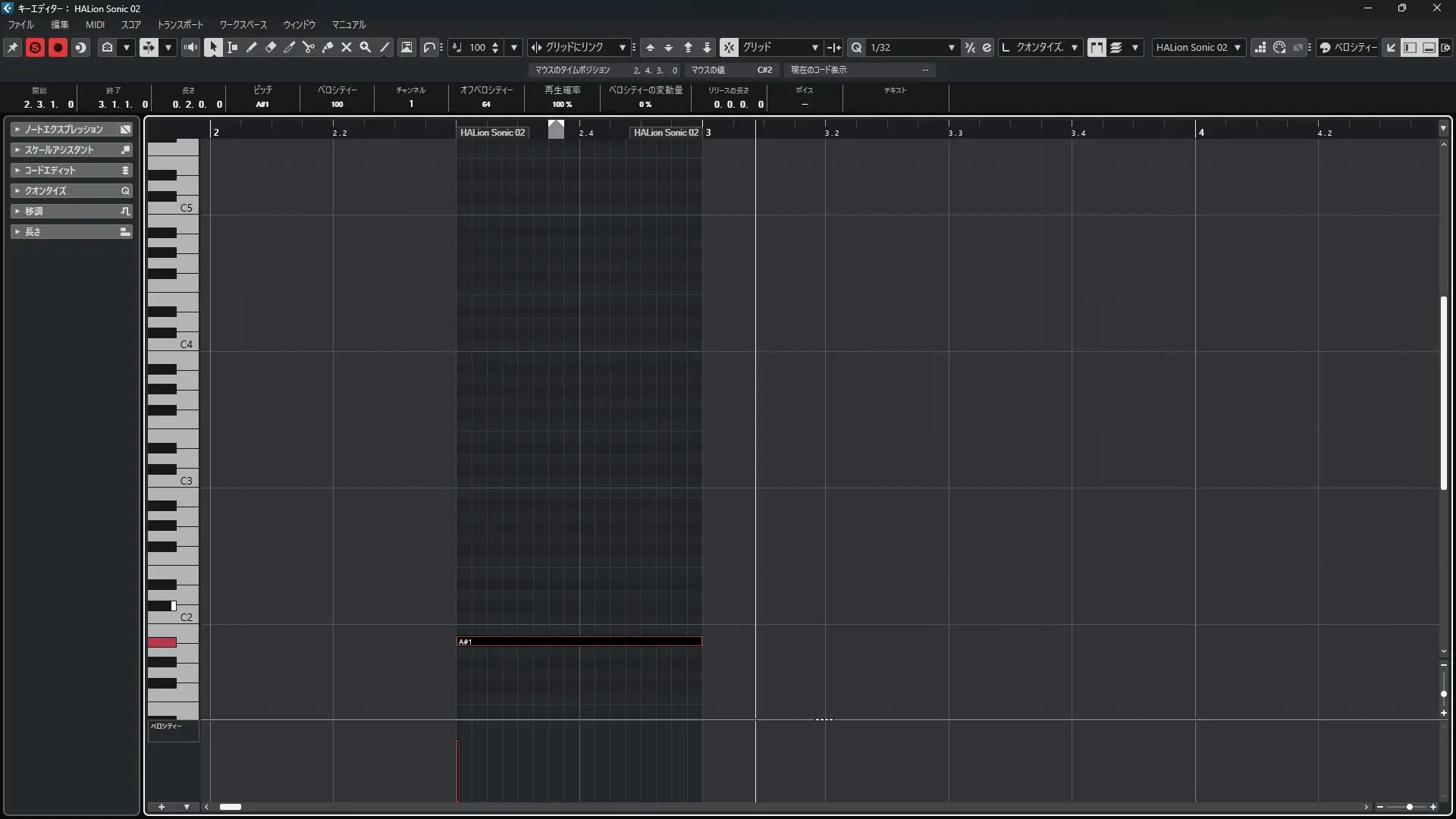Screen dimensions: 1456x819
Task: Select the Draw (pencil) tool
Action: [x=252, y=47]
